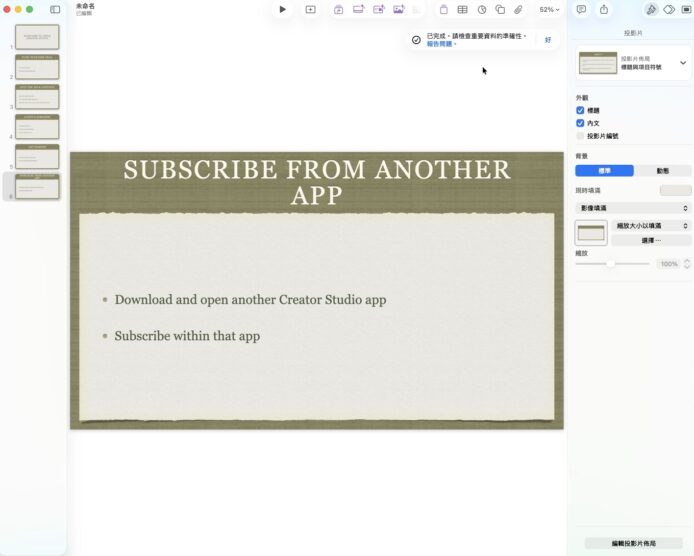
Task: Insert a chart from the toolbar
Action: pyautogui.click(x=482, y=9)
